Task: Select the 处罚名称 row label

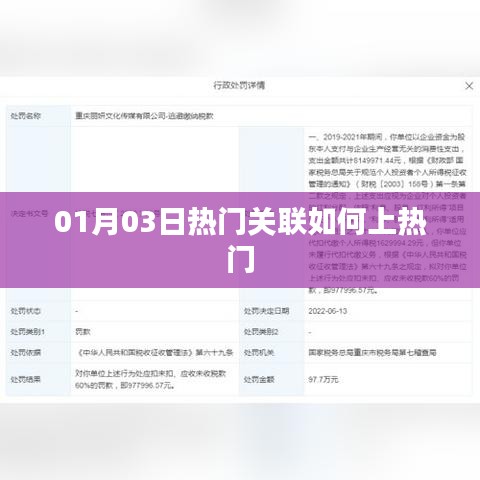Action: coord(26,116)
